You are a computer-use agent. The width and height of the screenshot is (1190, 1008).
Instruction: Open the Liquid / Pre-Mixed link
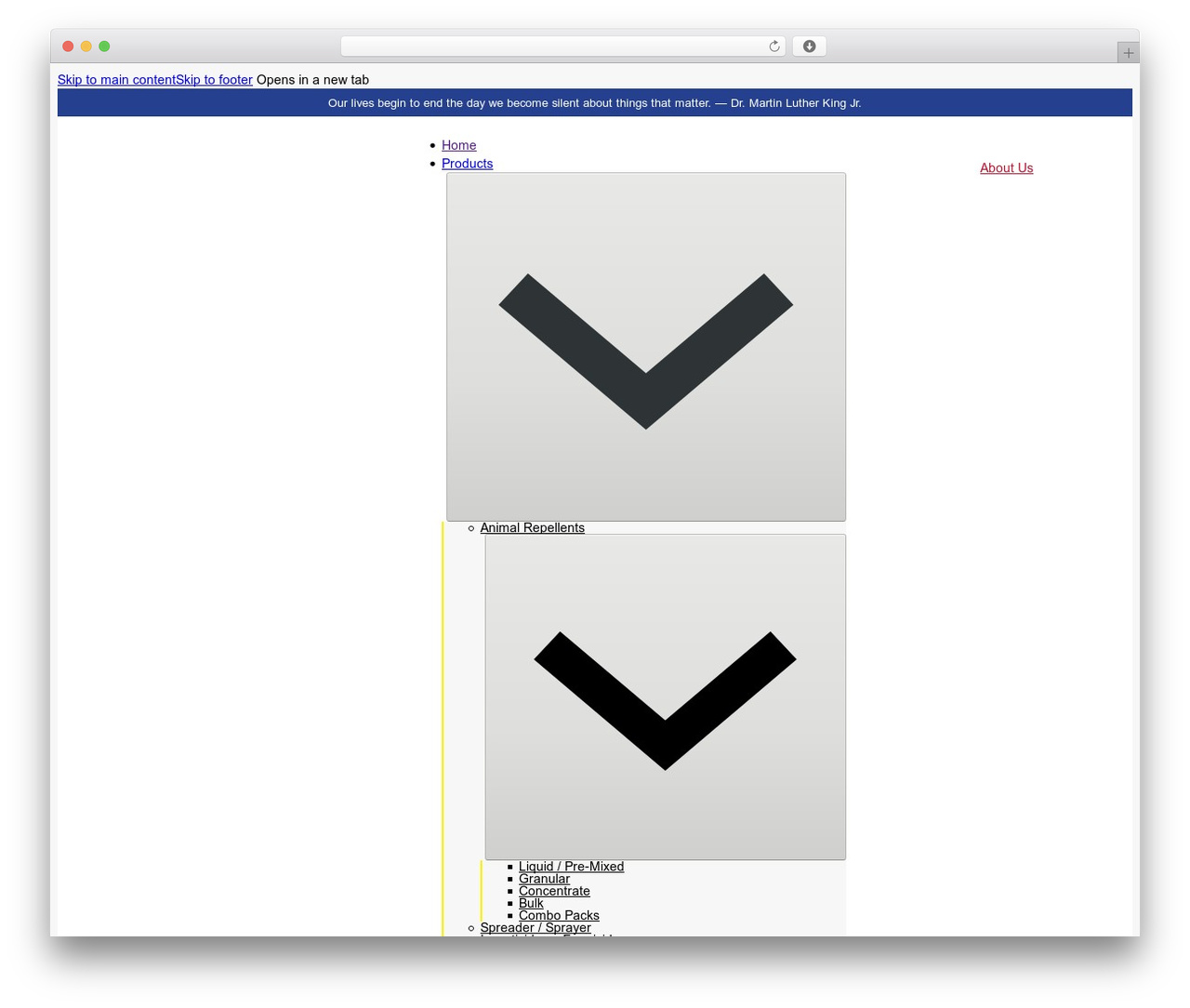click(571, 867)
